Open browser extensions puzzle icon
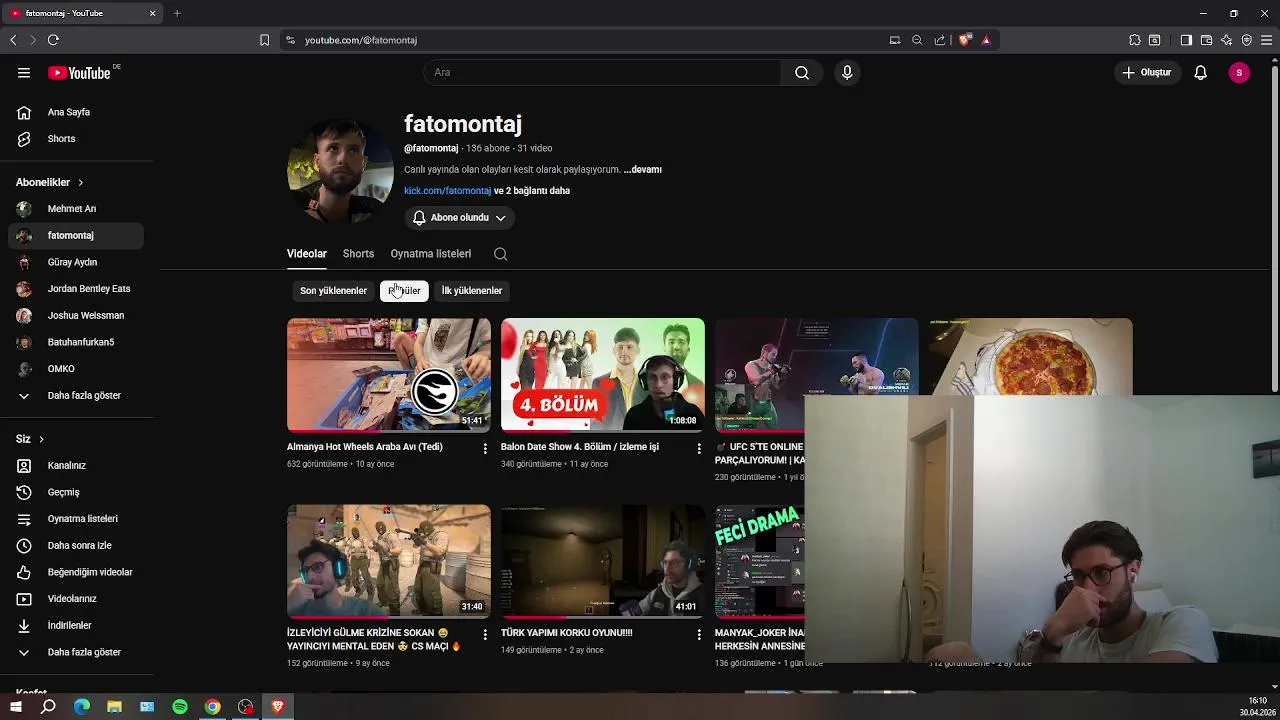This screenshot has width=1280, height=720. point(1134,40)
